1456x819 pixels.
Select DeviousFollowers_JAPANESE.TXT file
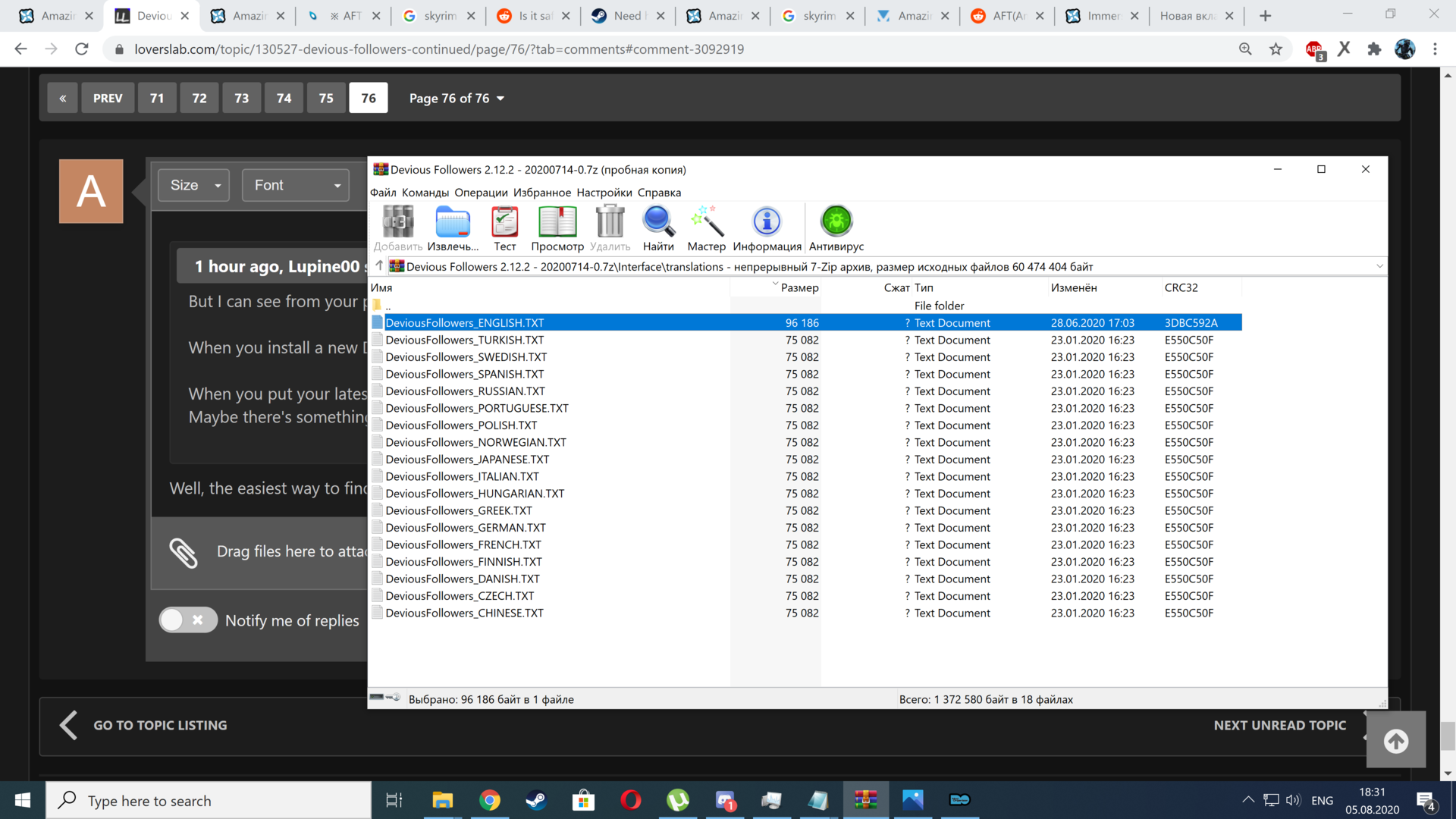tap(467, 460)
